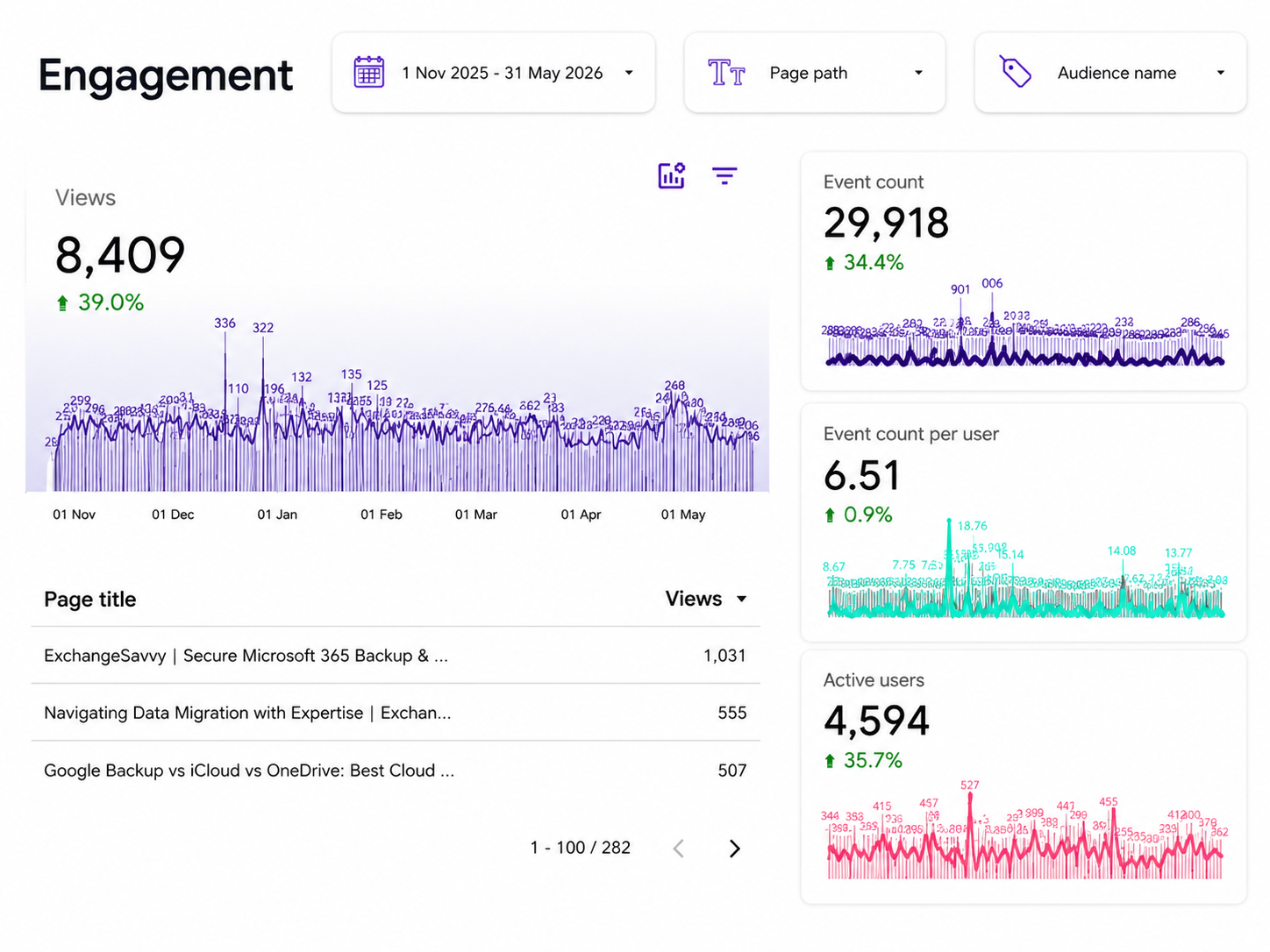Open the Navigating Data Migration with Expertise row
This screenshot has height=952, width=1270.
coord(396,713)
